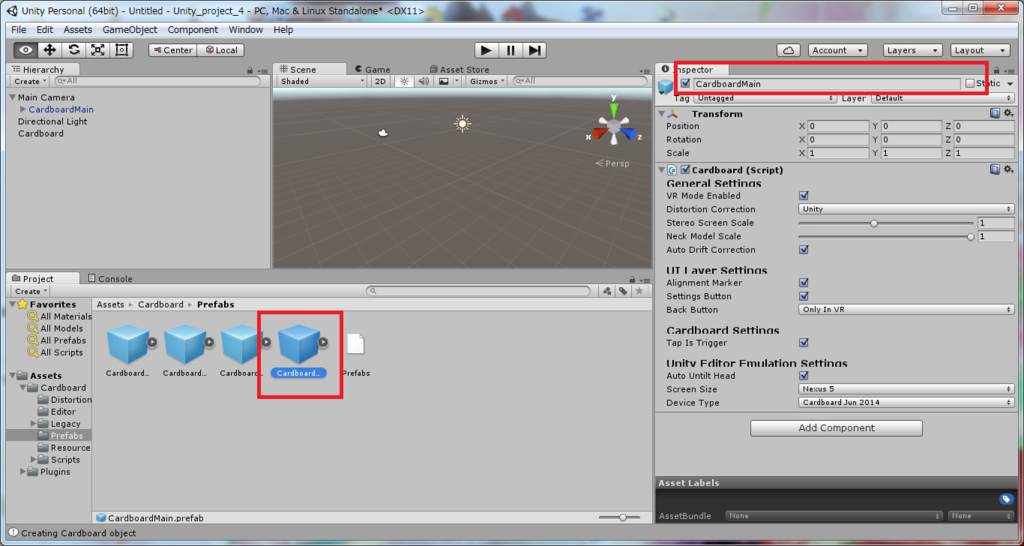
Task: Select the Hand view tool
Action: [26, 50]
